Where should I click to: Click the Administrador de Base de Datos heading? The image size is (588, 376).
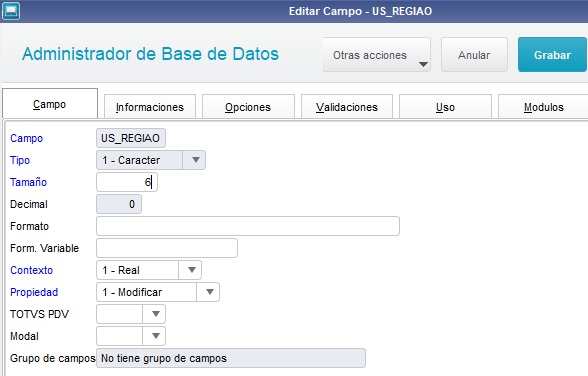click(150, 54)
